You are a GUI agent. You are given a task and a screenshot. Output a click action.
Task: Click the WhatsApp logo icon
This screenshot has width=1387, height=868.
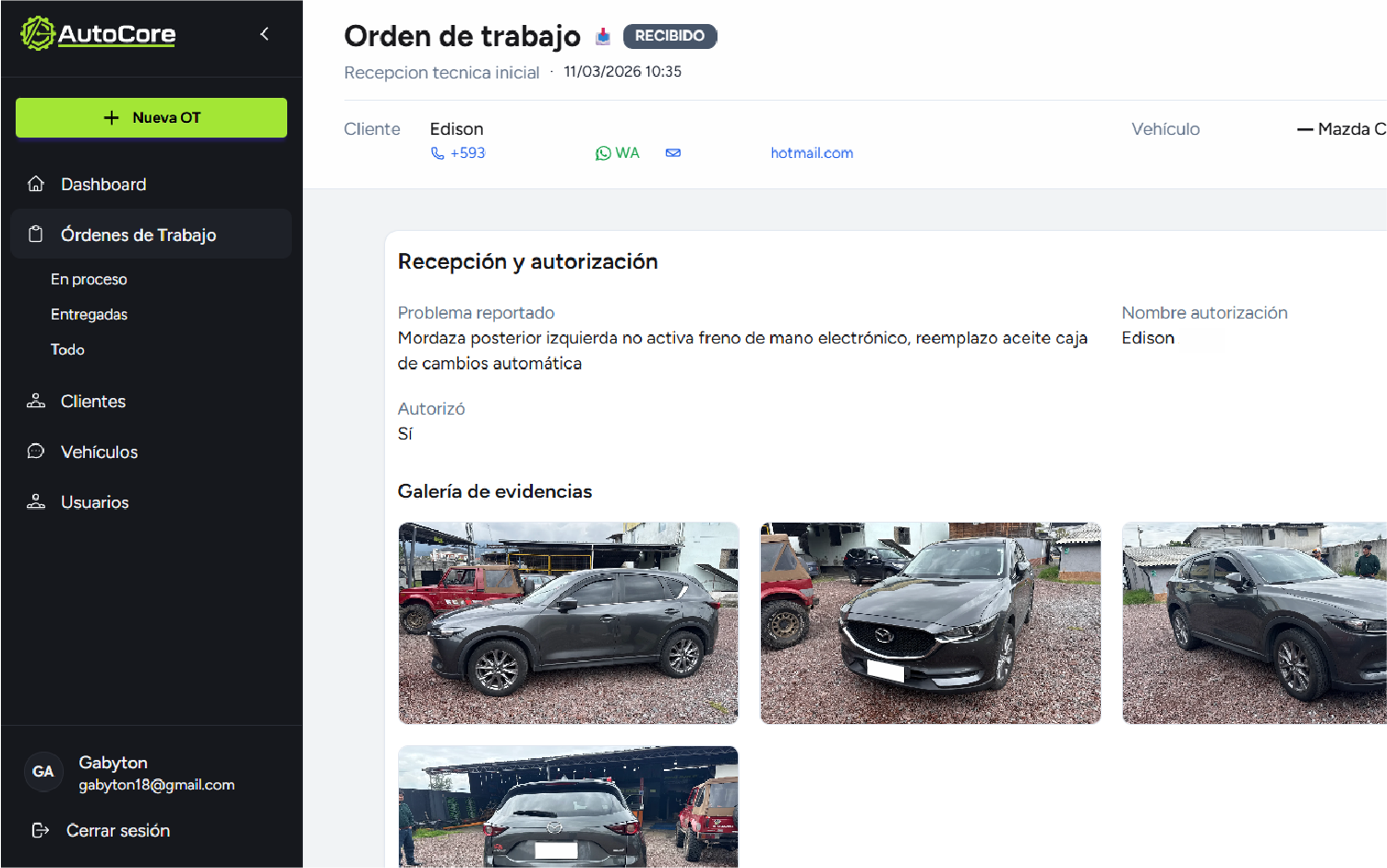[x=603, y=153]
